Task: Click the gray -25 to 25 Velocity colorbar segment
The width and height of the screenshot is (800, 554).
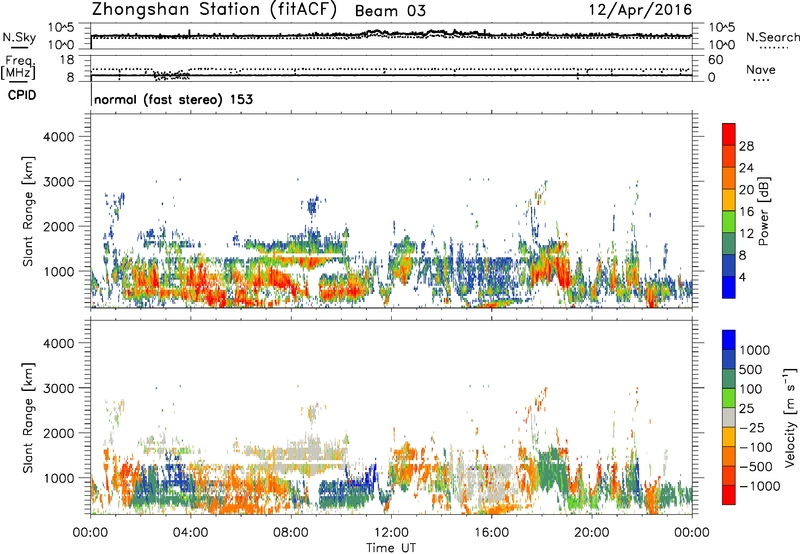Action: point(729,417)
